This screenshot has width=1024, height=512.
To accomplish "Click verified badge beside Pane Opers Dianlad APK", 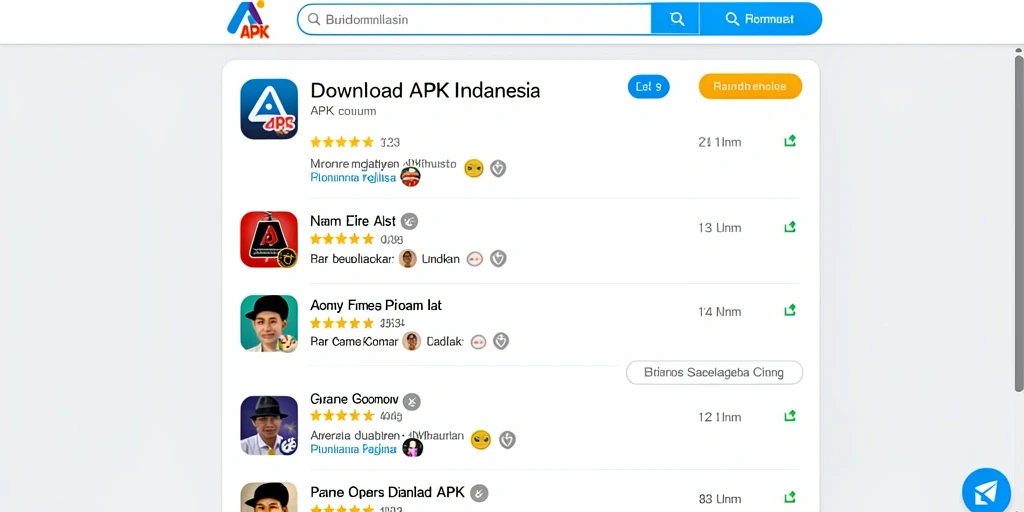I will coord(479,492).
